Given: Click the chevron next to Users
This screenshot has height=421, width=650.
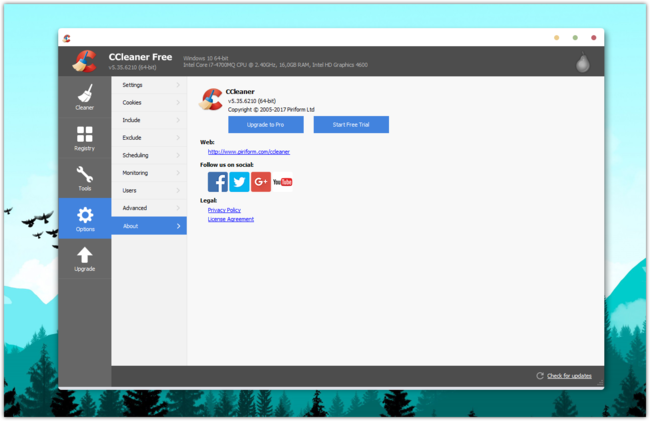Looking at the screenshot, I should click(x=178, y=191).
